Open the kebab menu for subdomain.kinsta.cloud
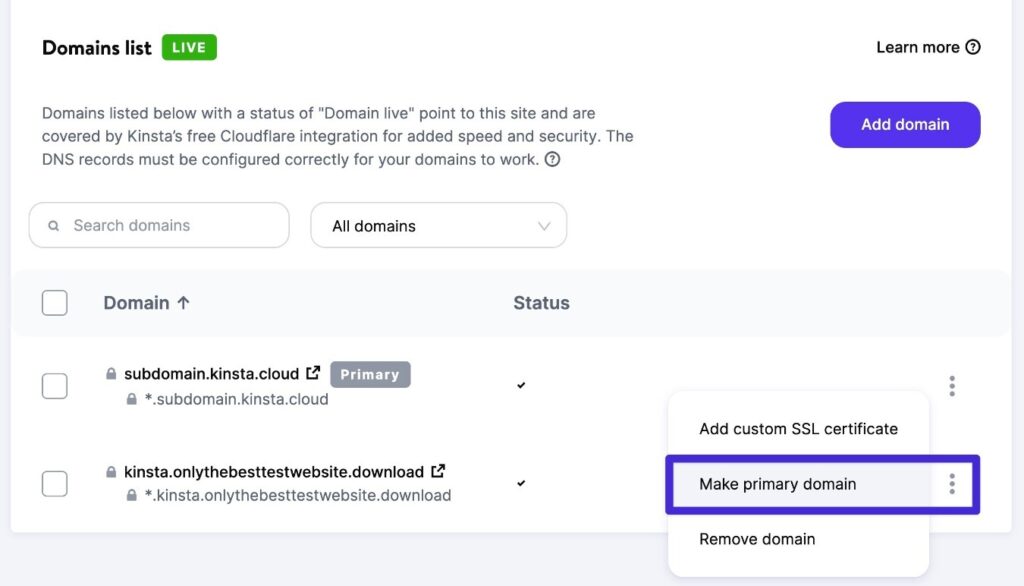This screenshot has width=1024, height=586. tap(952, 386)
